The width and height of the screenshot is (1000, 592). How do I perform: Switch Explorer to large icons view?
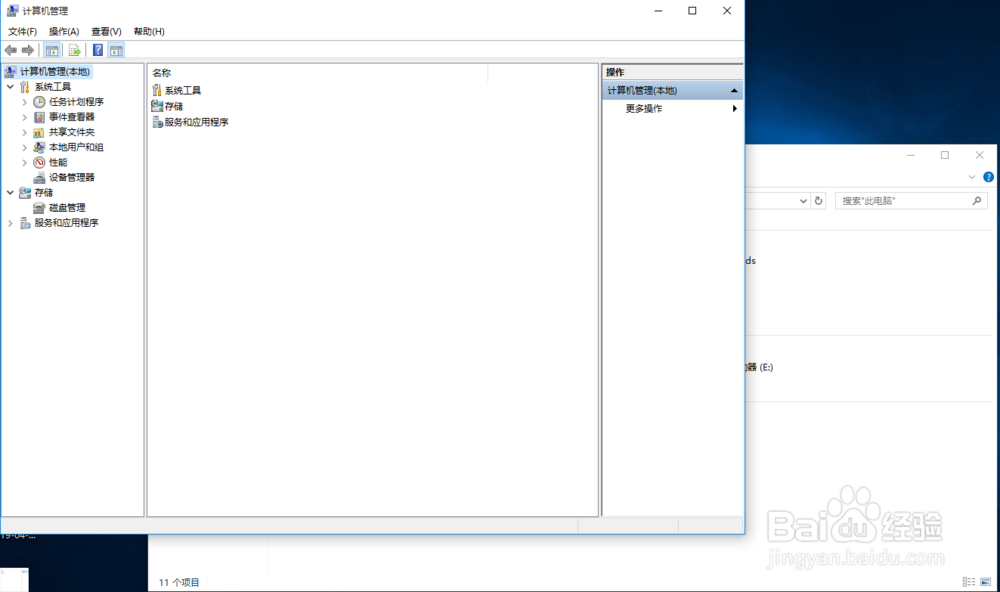pyautogui.click(x=985, y=582)
